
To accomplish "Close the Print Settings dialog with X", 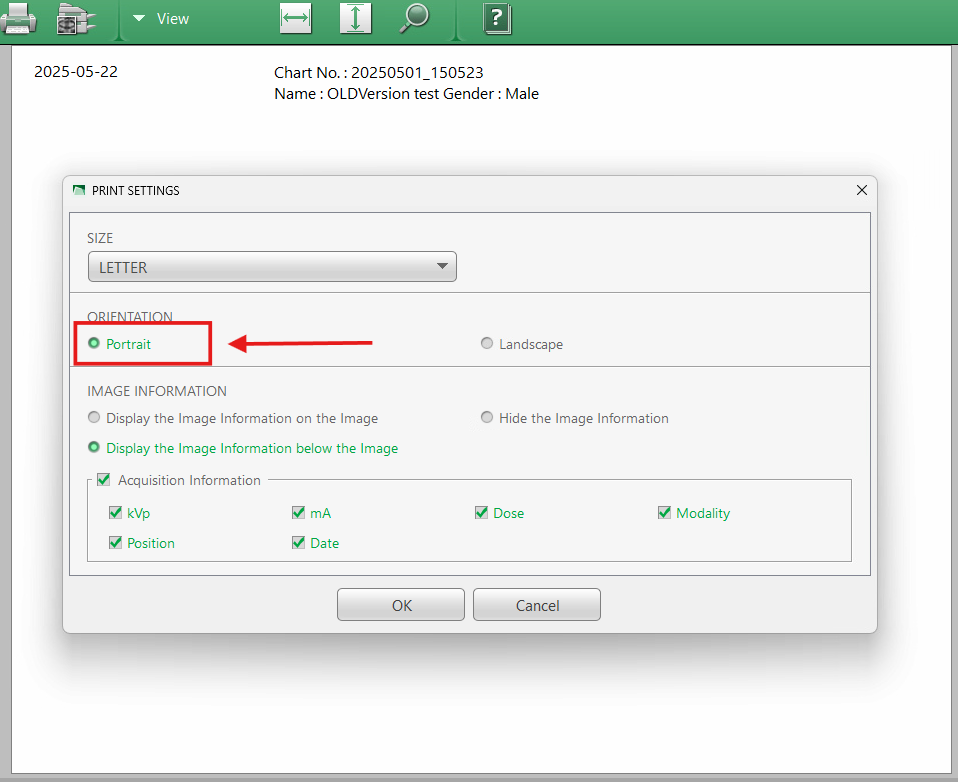I will tap(862, 190).
